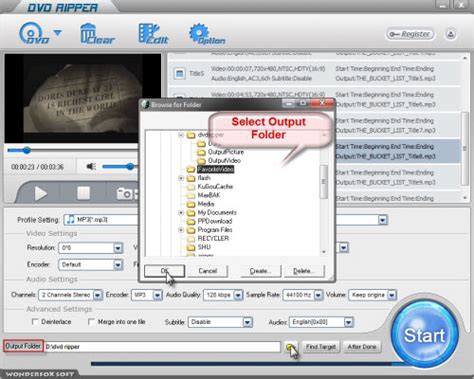Click the Clear trash icon

tap(97, 34)
